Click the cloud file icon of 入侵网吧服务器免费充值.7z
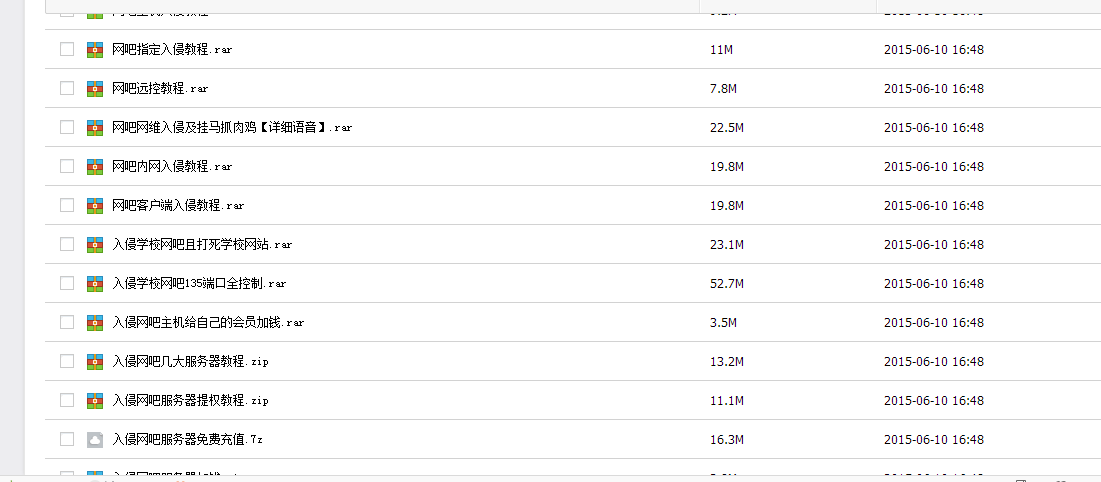 coord(95,440)
